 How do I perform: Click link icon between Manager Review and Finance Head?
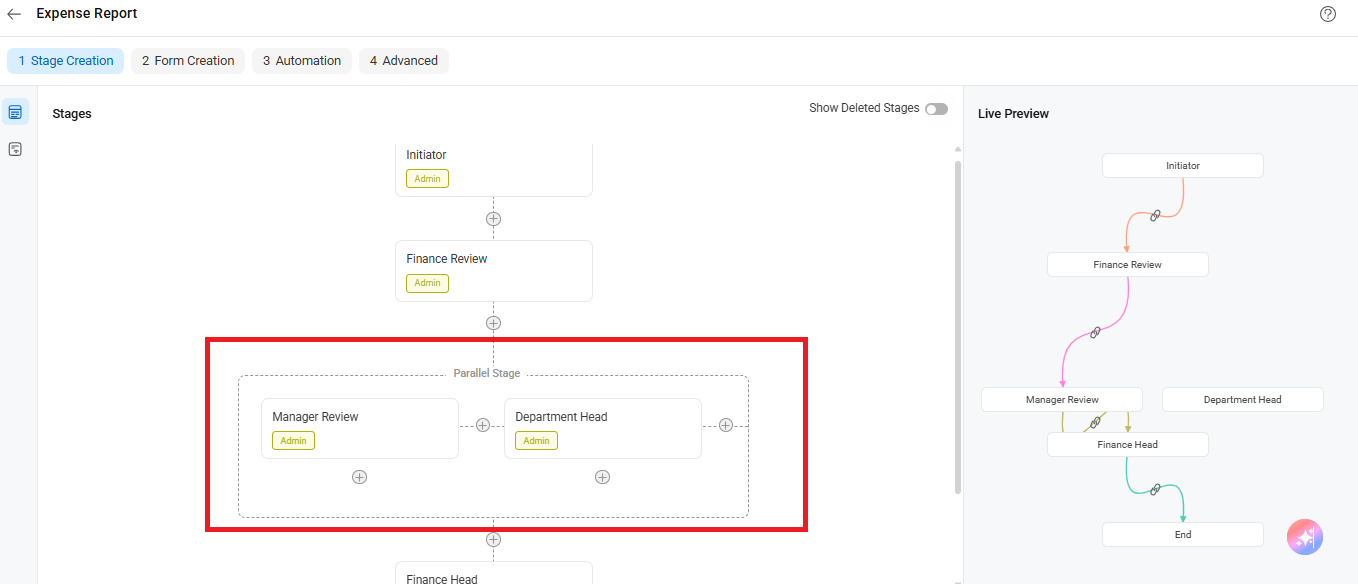pyautogui.click(x=1095, y=422)
